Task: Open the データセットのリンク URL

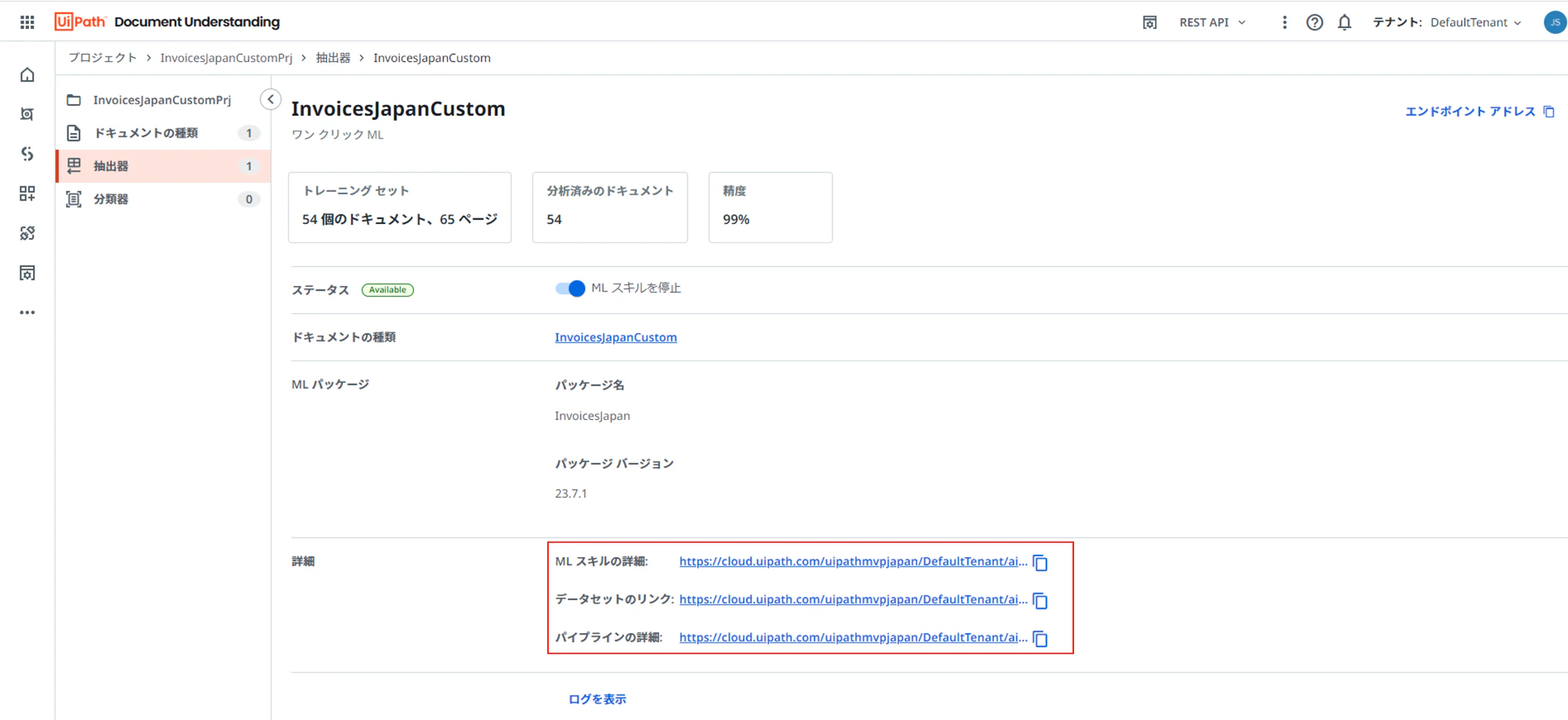Action: [x=853, y=599]
